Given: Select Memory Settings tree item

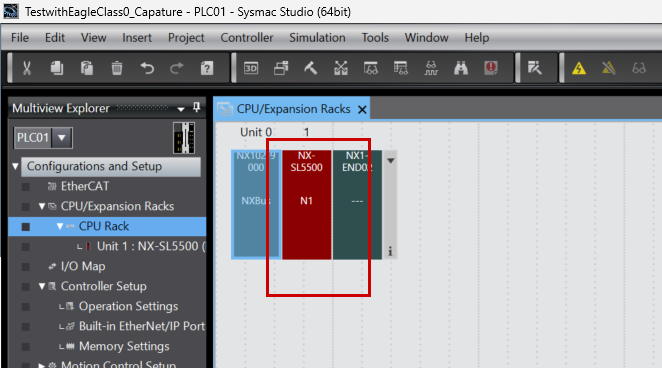Looking at the screenshot, I should pyautogui.click(x=124, y=346).
